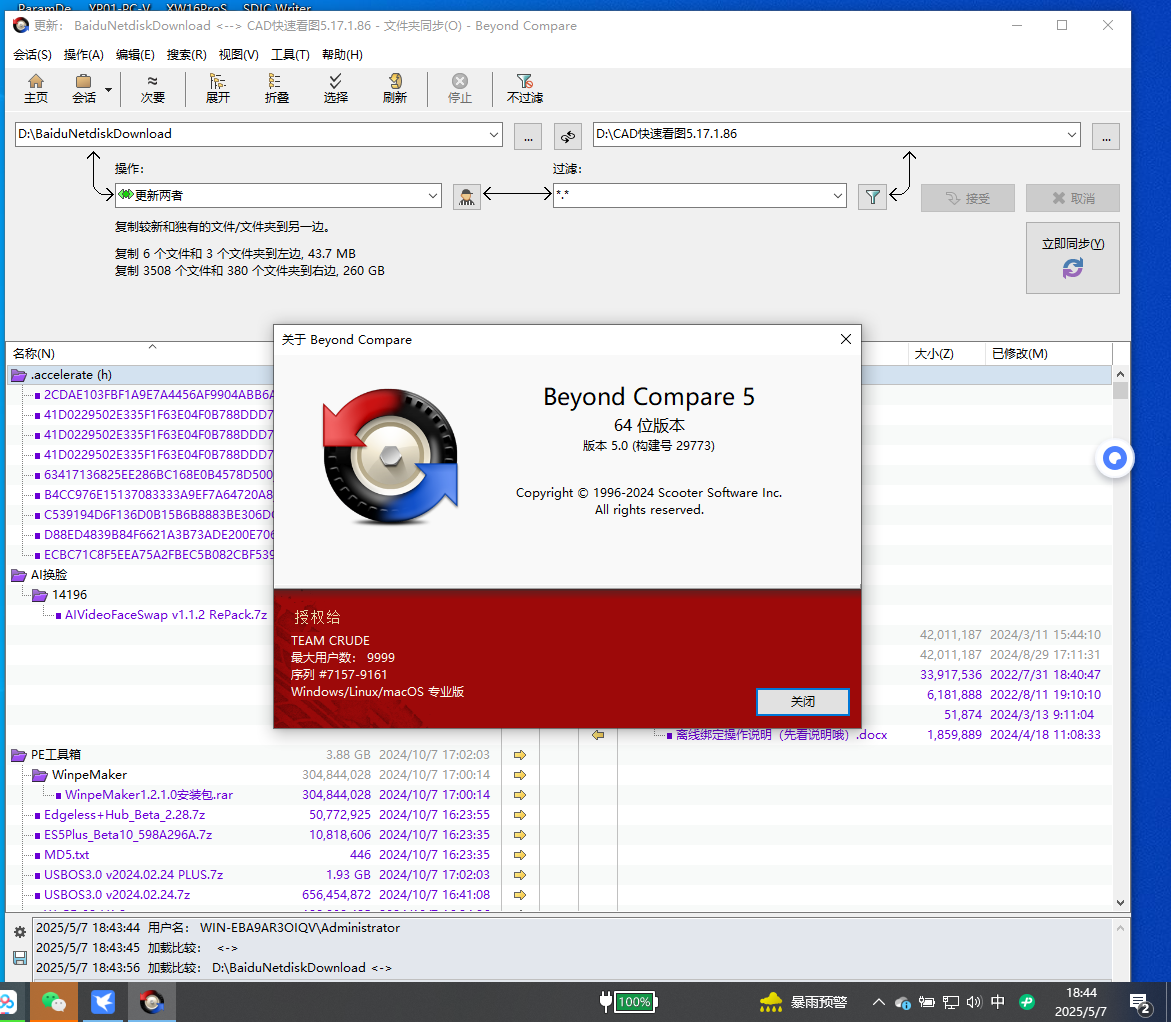Screen dimensions: 1171x1022
Task: Click the filter funnel icon button
Action: click(x=872, y=197)
